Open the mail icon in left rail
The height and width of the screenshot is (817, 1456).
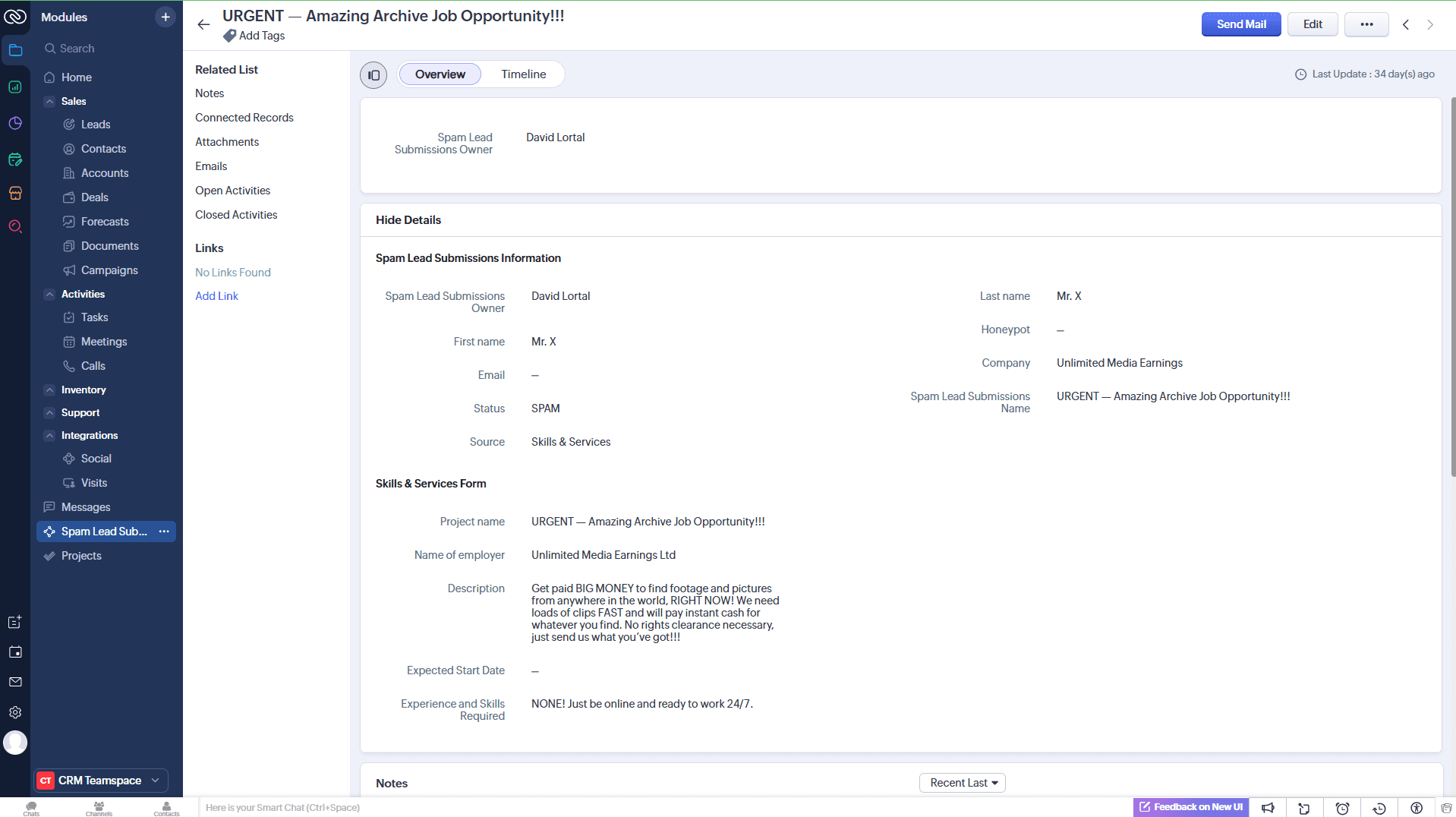click(15, 682)
